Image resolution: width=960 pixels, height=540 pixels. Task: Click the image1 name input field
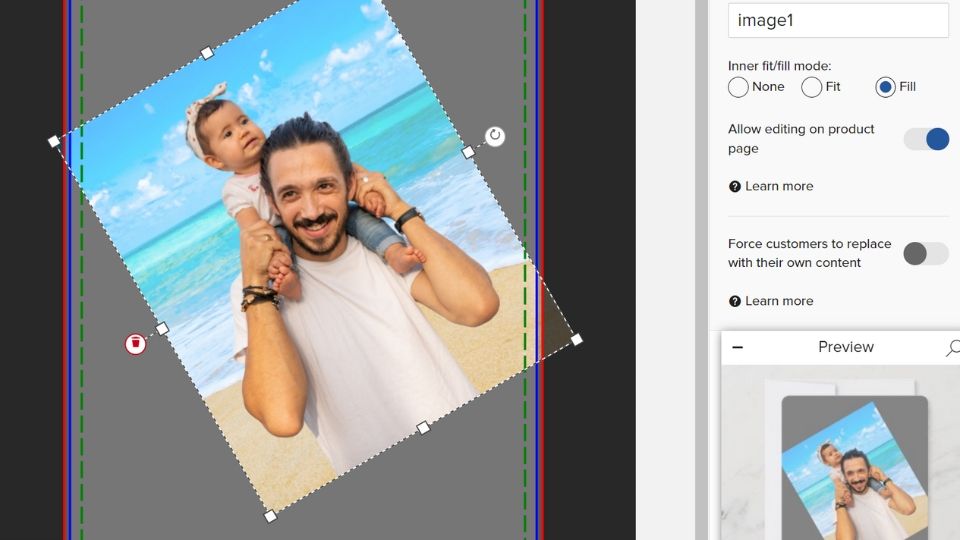pos(838,21)
